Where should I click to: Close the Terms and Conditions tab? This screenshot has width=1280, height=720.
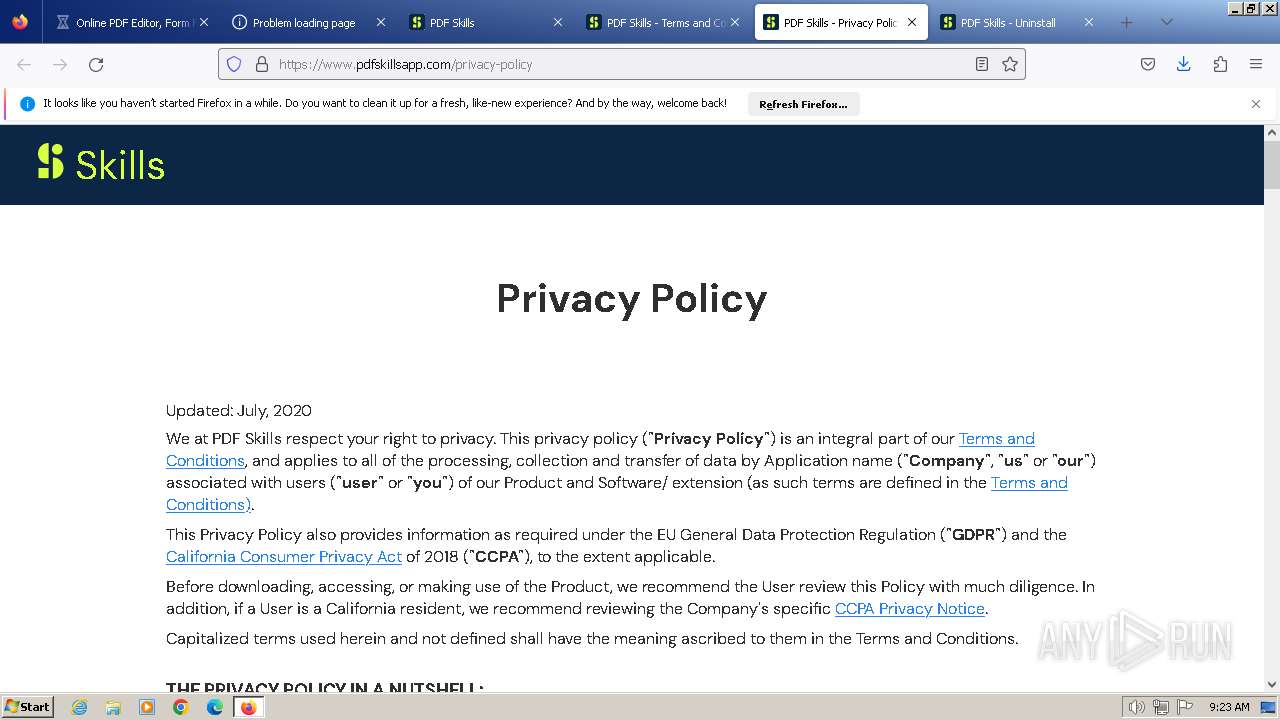click(x=735, y=22)
